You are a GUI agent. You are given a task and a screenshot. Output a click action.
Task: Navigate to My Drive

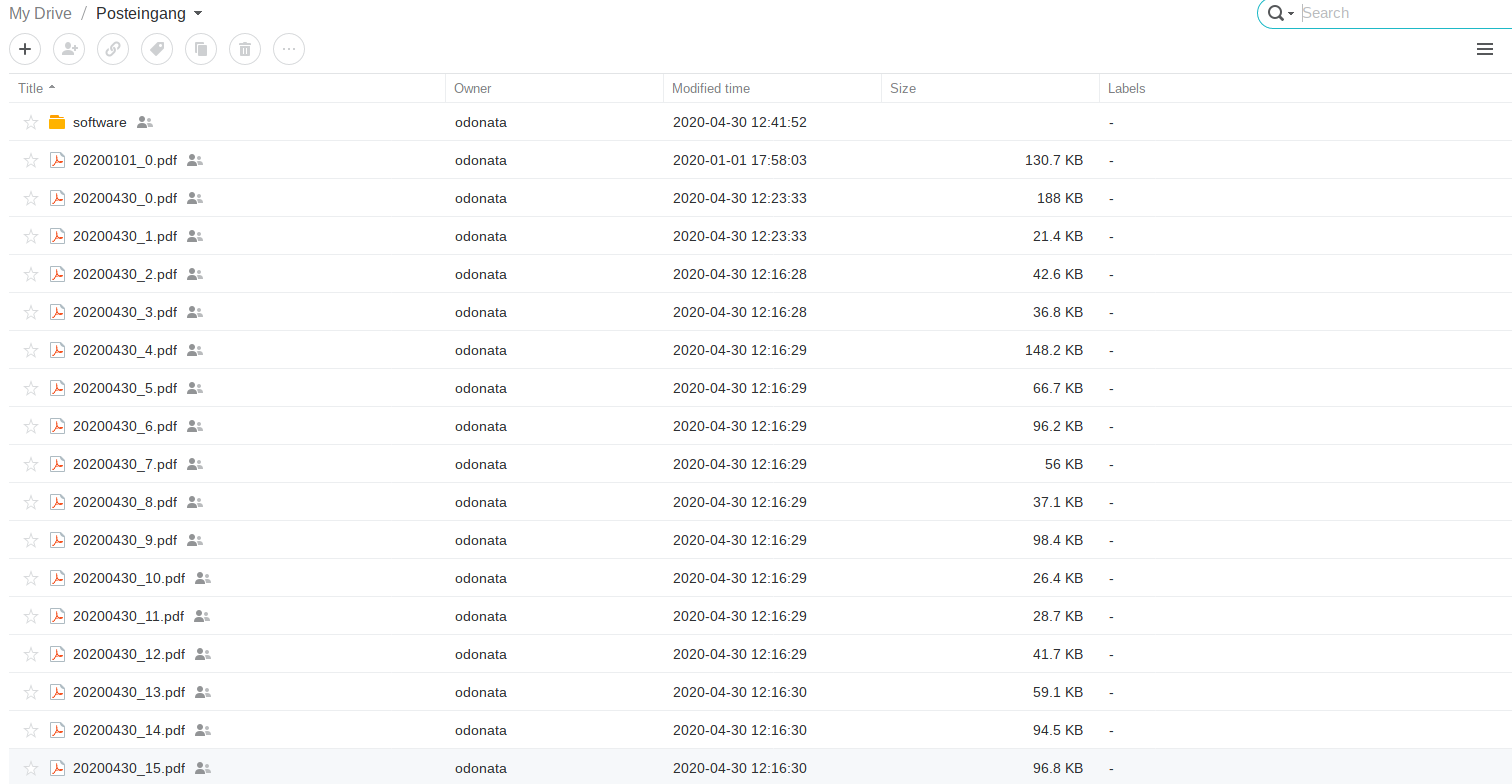[x=40, y=13]
